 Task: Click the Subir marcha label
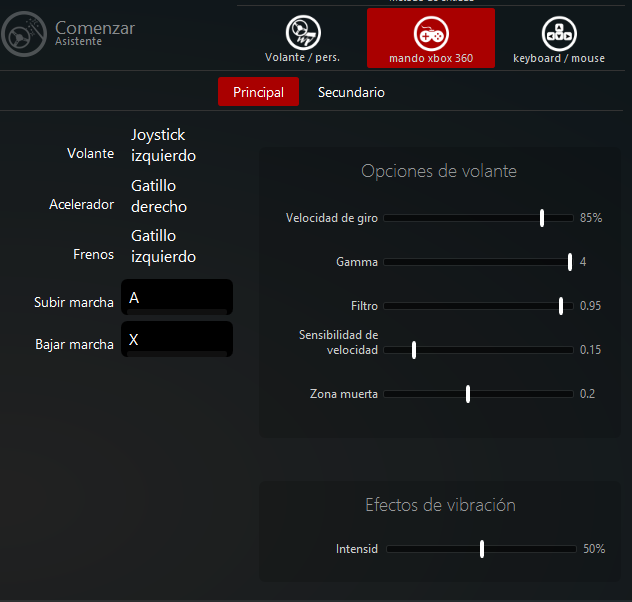pyautogui.click(x=74, y=302)
